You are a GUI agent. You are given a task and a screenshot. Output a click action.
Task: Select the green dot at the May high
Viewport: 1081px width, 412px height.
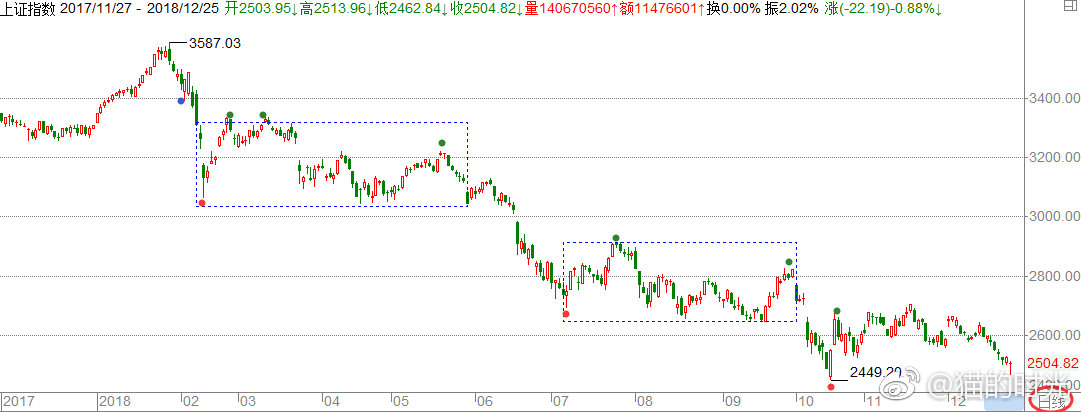(442, 143)
